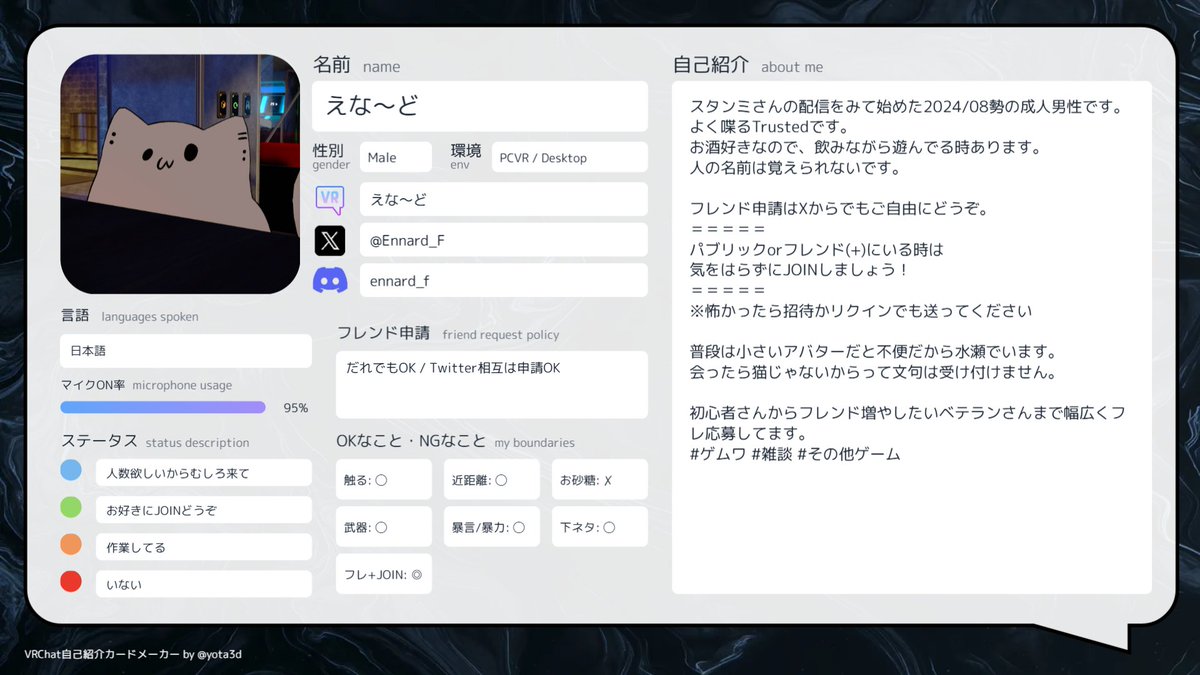Click the name field 'えな〜ど'
Screen dimensions: 1200x675
coord(480,106)
